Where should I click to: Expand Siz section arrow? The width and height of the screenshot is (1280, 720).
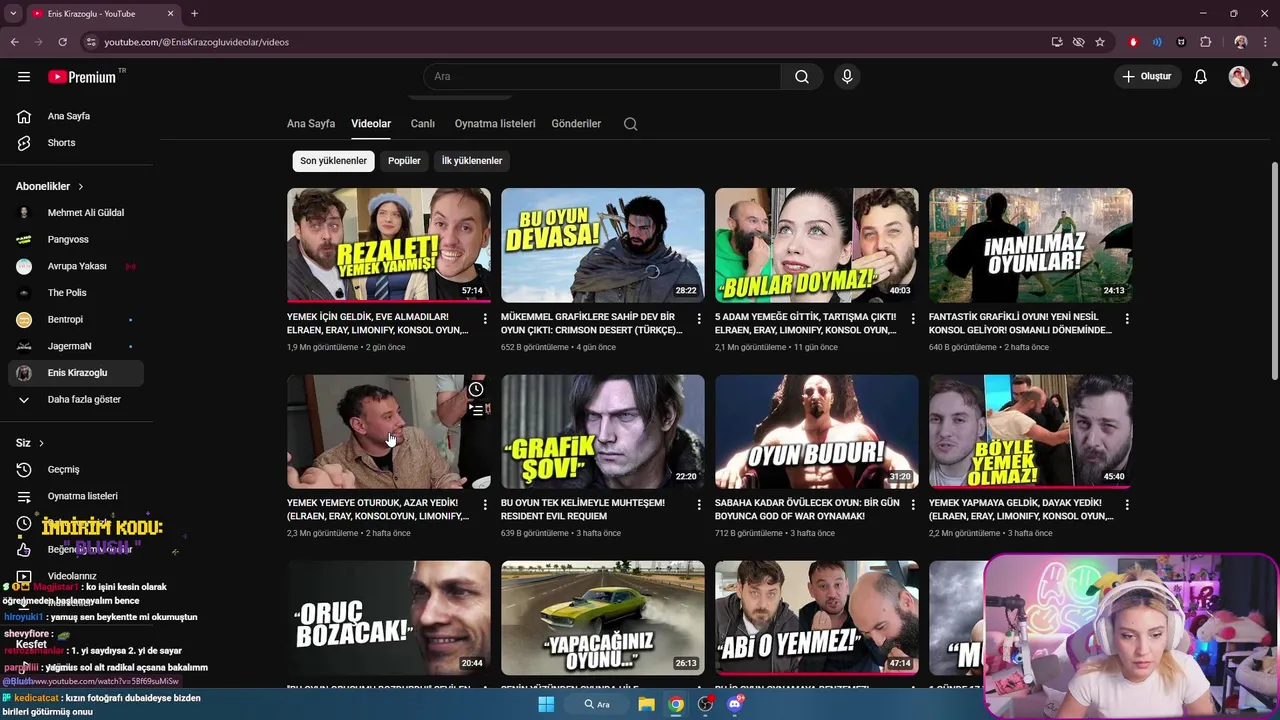41,443
